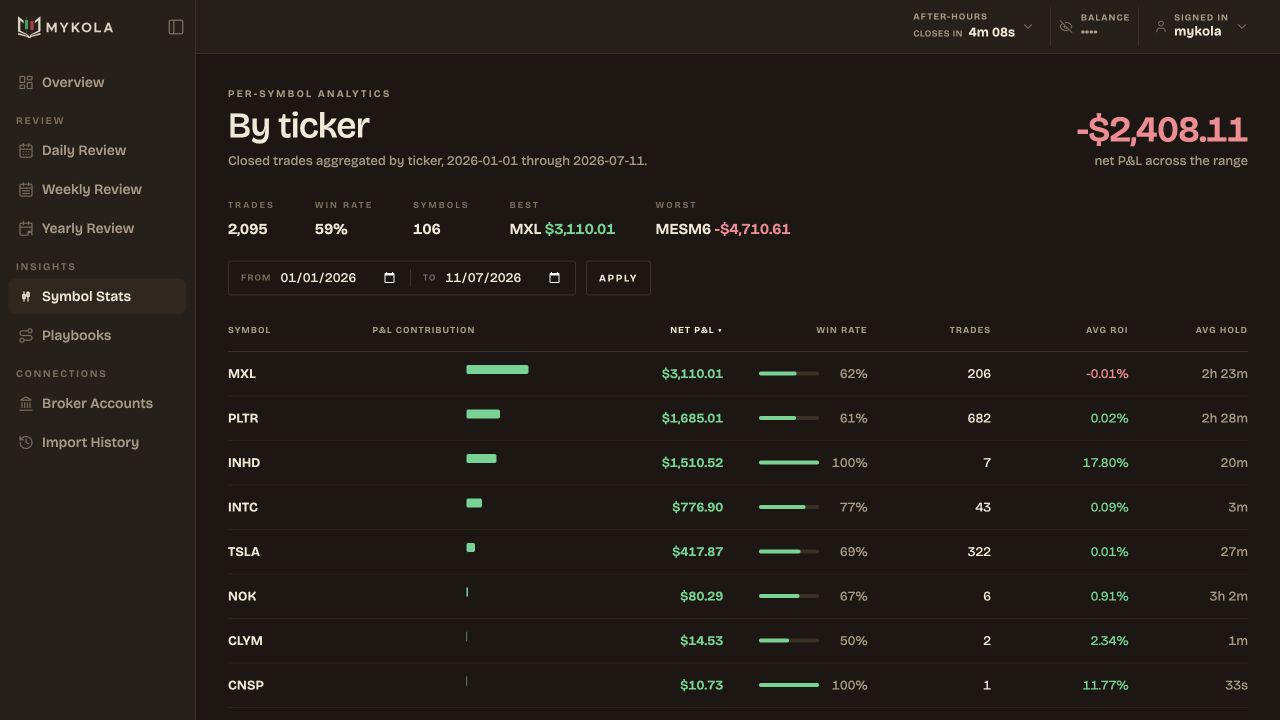The width and height of the screenshot is (1280, 720).
Task: Sort by Trades column header
Action: click(x=970, y=330)
